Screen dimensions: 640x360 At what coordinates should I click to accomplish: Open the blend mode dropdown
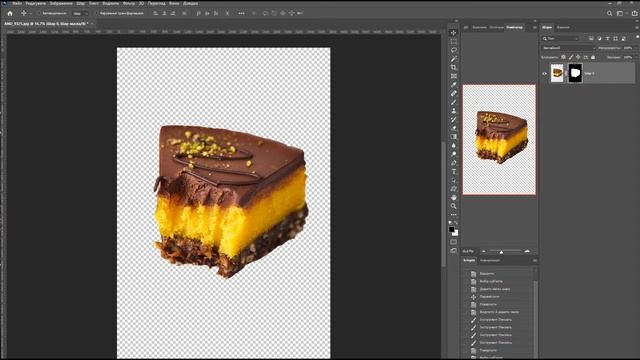click(568, 48)
